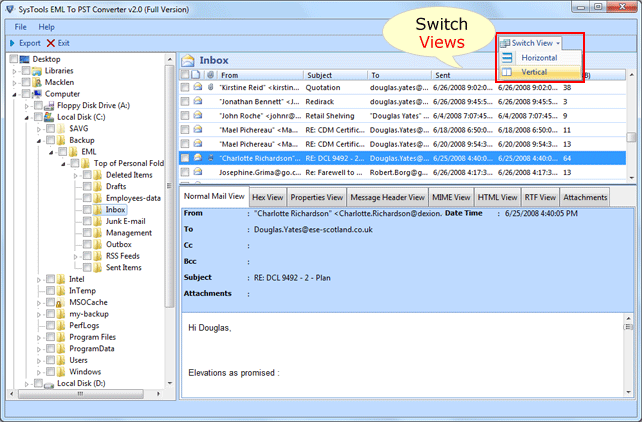Sort the list by the To column

(399, 75)
